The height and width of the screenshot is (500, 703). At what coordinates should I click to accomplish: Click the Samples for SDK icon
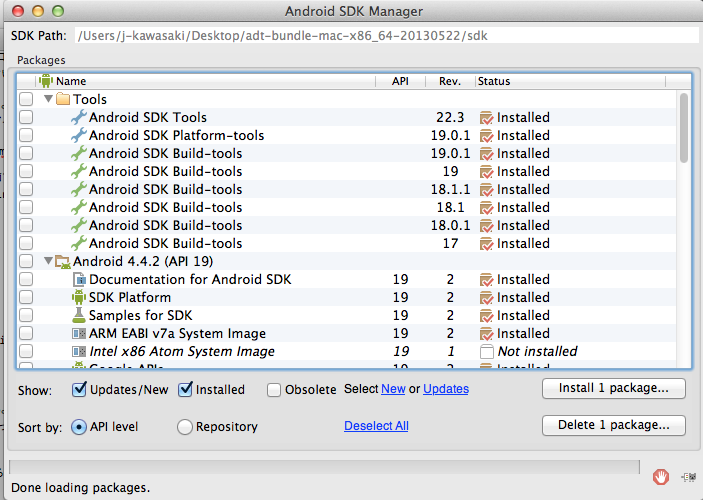[x=79, y=315]
